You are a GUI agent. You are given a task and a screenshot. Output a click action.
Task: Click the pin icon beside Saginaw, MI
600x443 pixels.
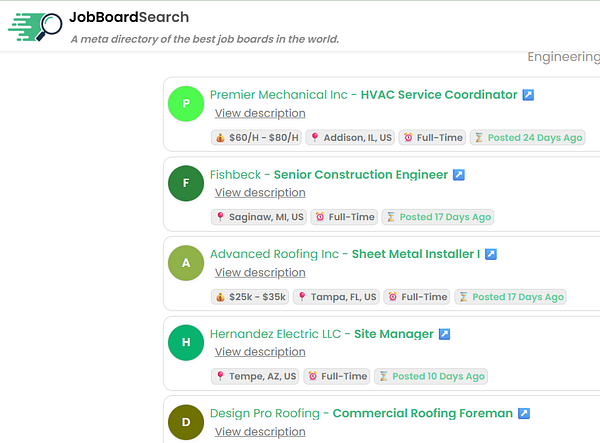point(220,217)
